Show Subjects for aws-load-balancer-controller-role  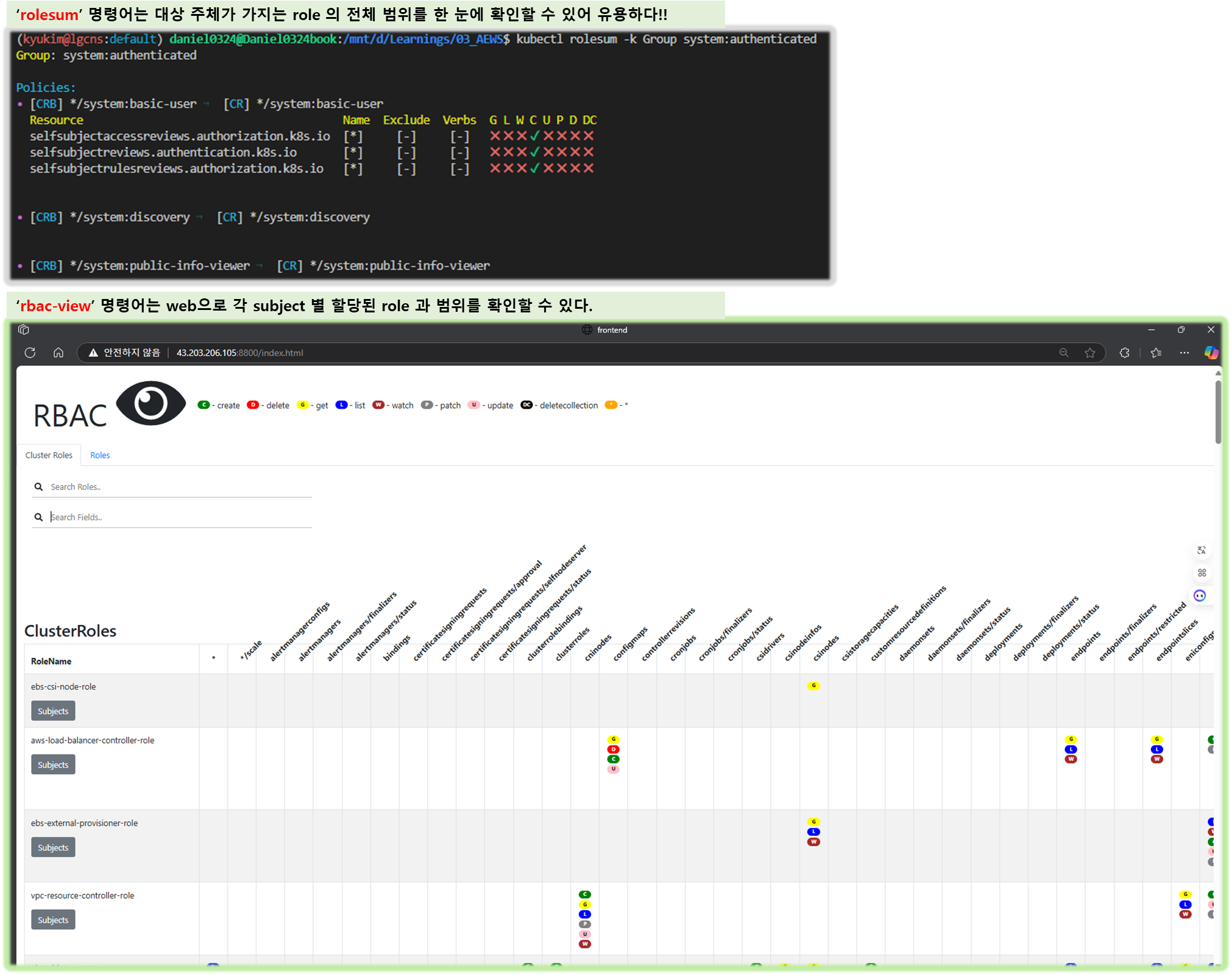[53, 764]
